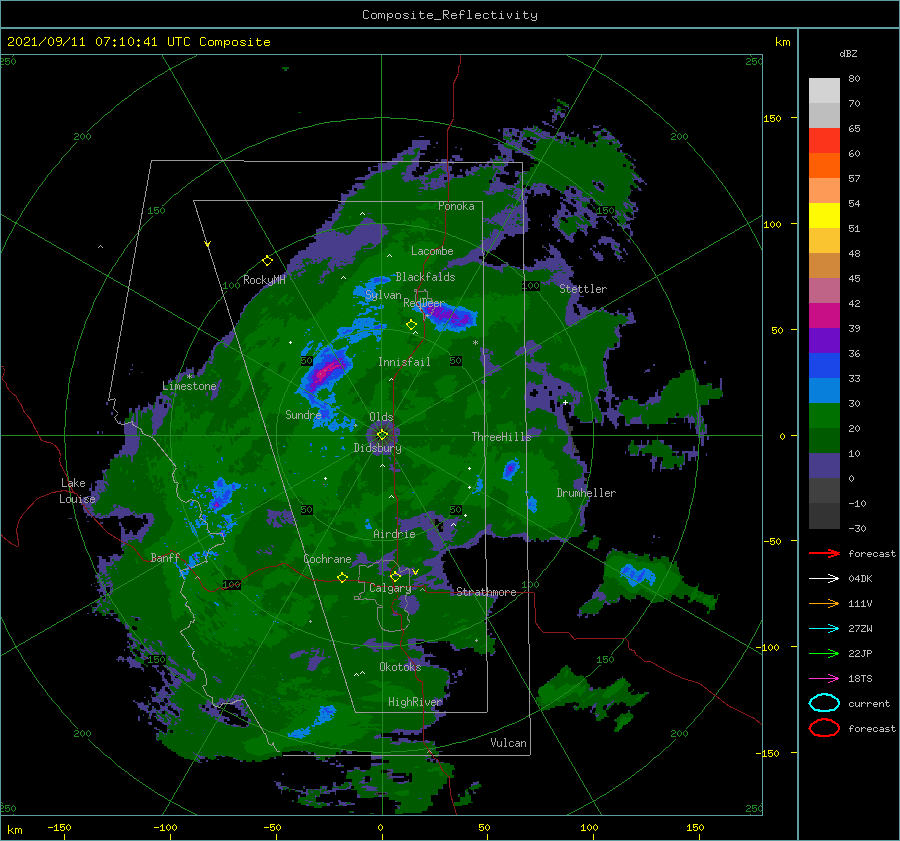Click the Okotoks label
900x841 pixels.
400,667
